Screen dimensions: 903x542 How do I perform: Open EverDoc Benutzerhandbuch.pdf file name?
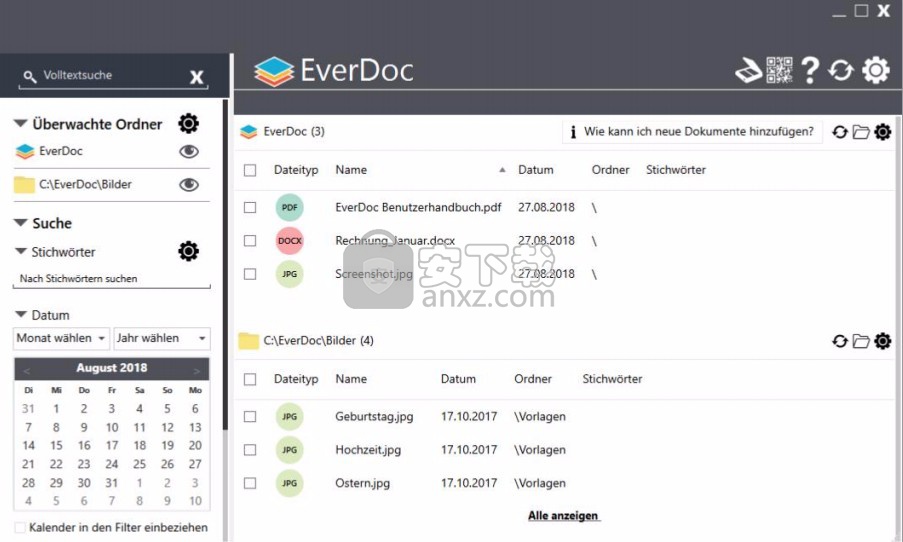point(418,207)
